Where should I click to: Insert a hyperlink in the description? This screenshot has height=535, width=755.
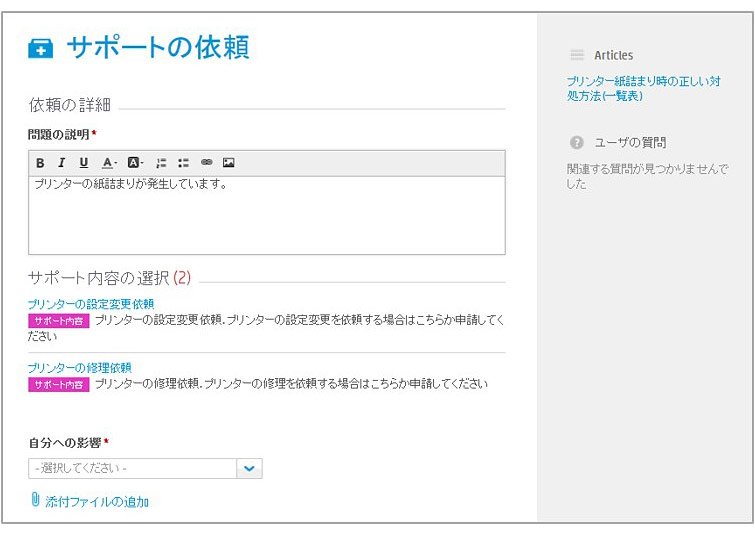(207, 162)
